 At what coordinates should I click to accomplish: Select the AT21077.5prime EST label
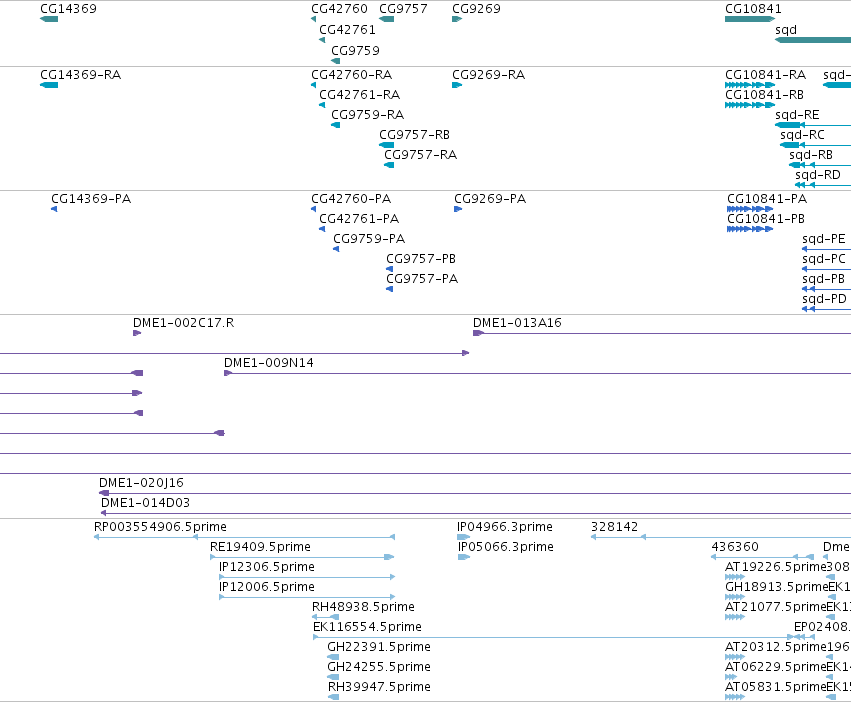point(776,607)
